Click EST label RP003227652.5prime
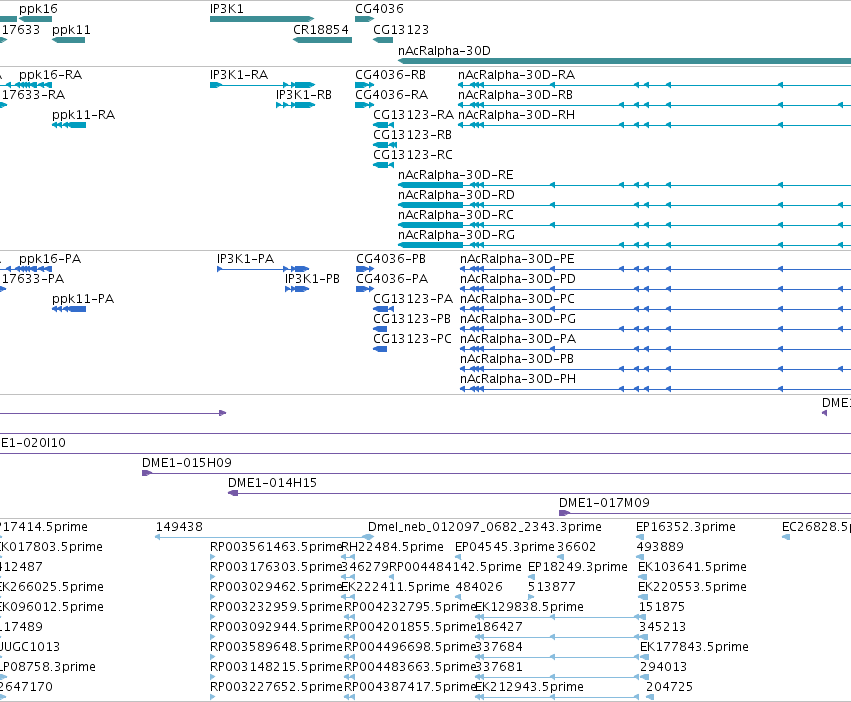Viewport: 851px width, 702px height. [x=276, y=687]
